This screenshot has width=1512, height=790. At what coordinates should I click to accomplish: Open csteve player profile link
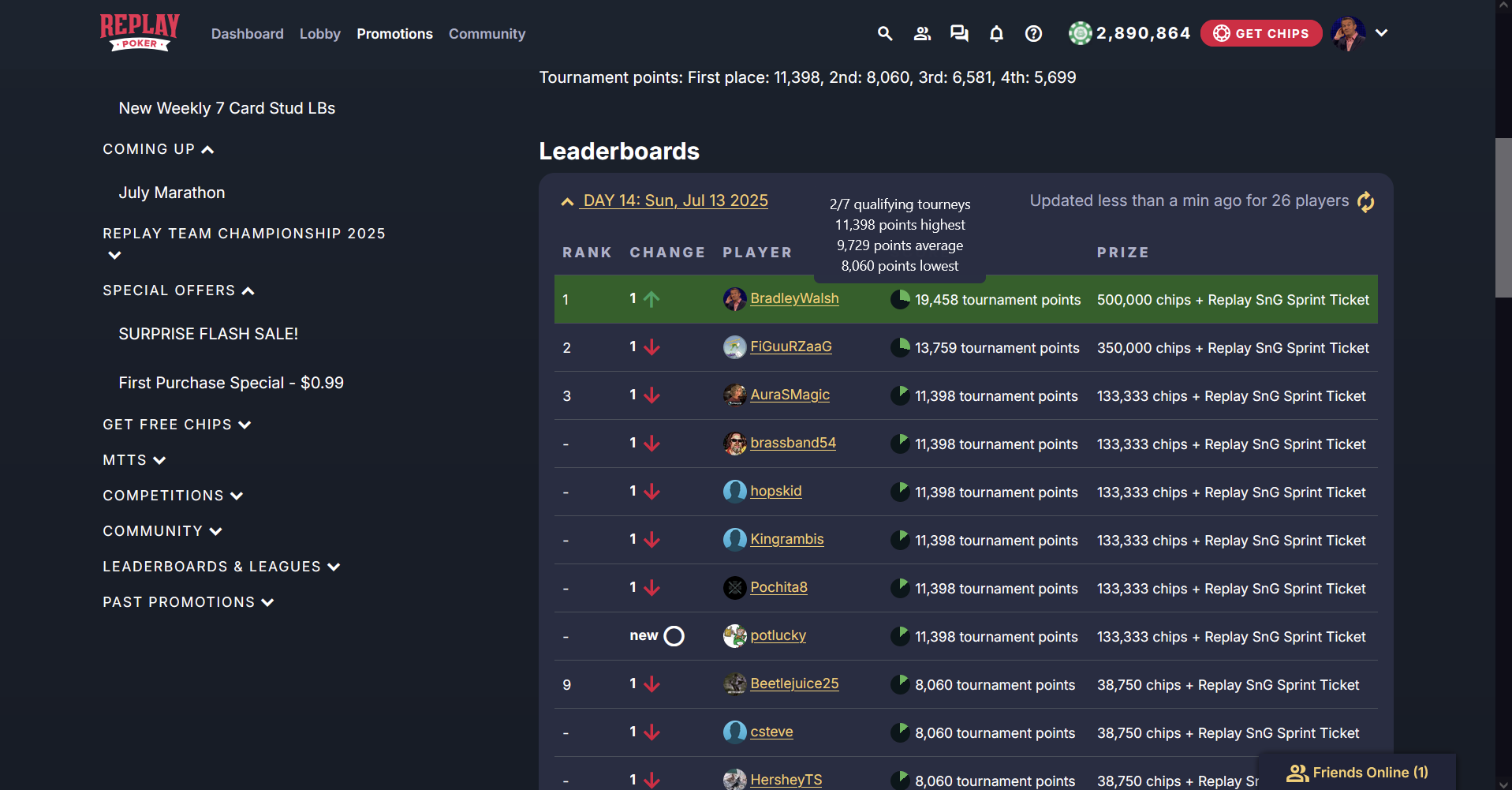(771, 732)
